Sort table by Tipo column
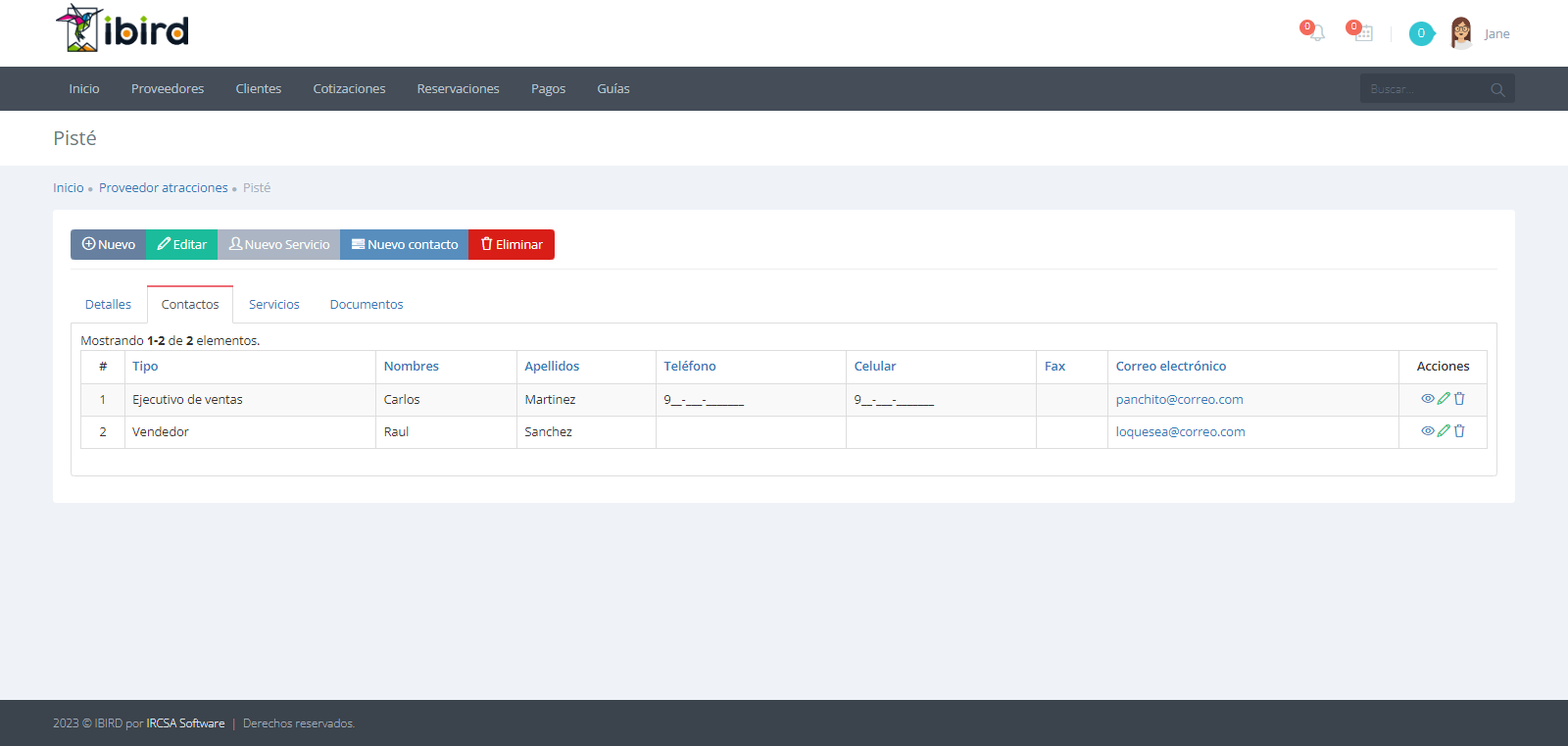Screen dimensions: 1568x746 pos(145,367)
